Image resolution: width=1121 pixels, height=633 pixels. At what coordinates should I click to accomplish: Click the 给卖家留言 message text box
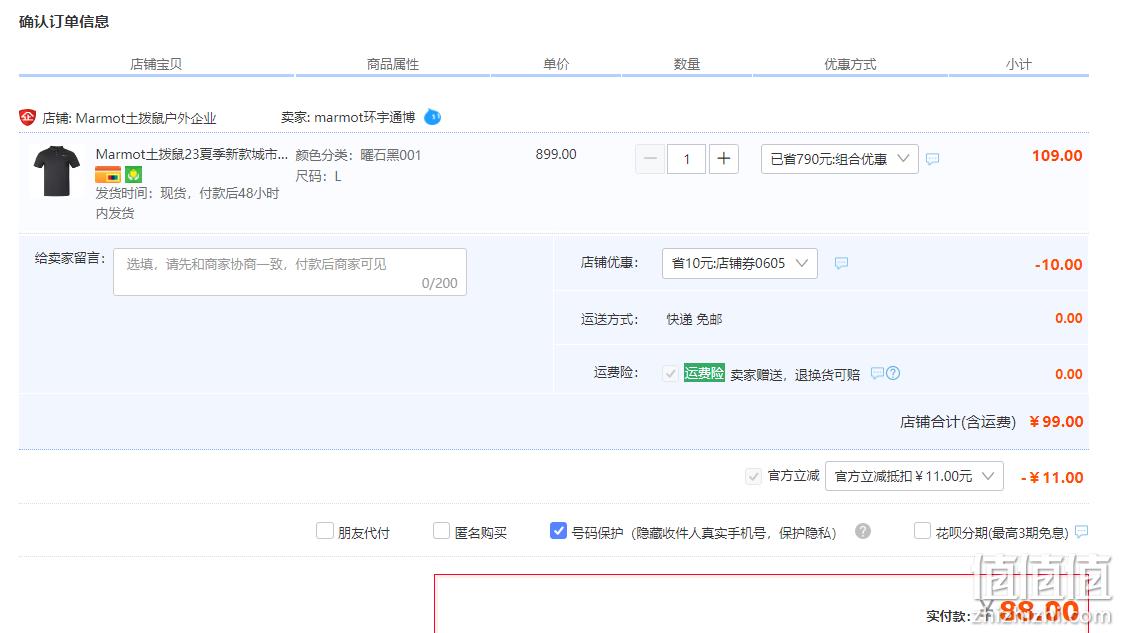click(290, 272)
